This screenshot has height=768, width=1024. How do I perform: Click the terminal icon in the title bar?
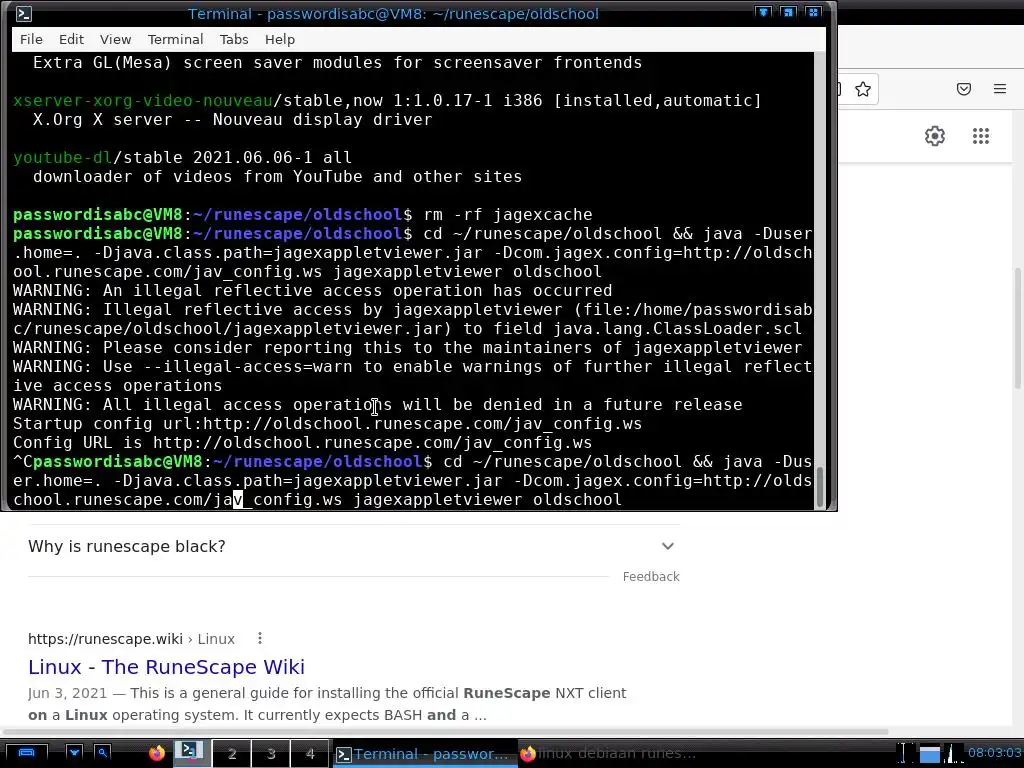click(24, 14)
